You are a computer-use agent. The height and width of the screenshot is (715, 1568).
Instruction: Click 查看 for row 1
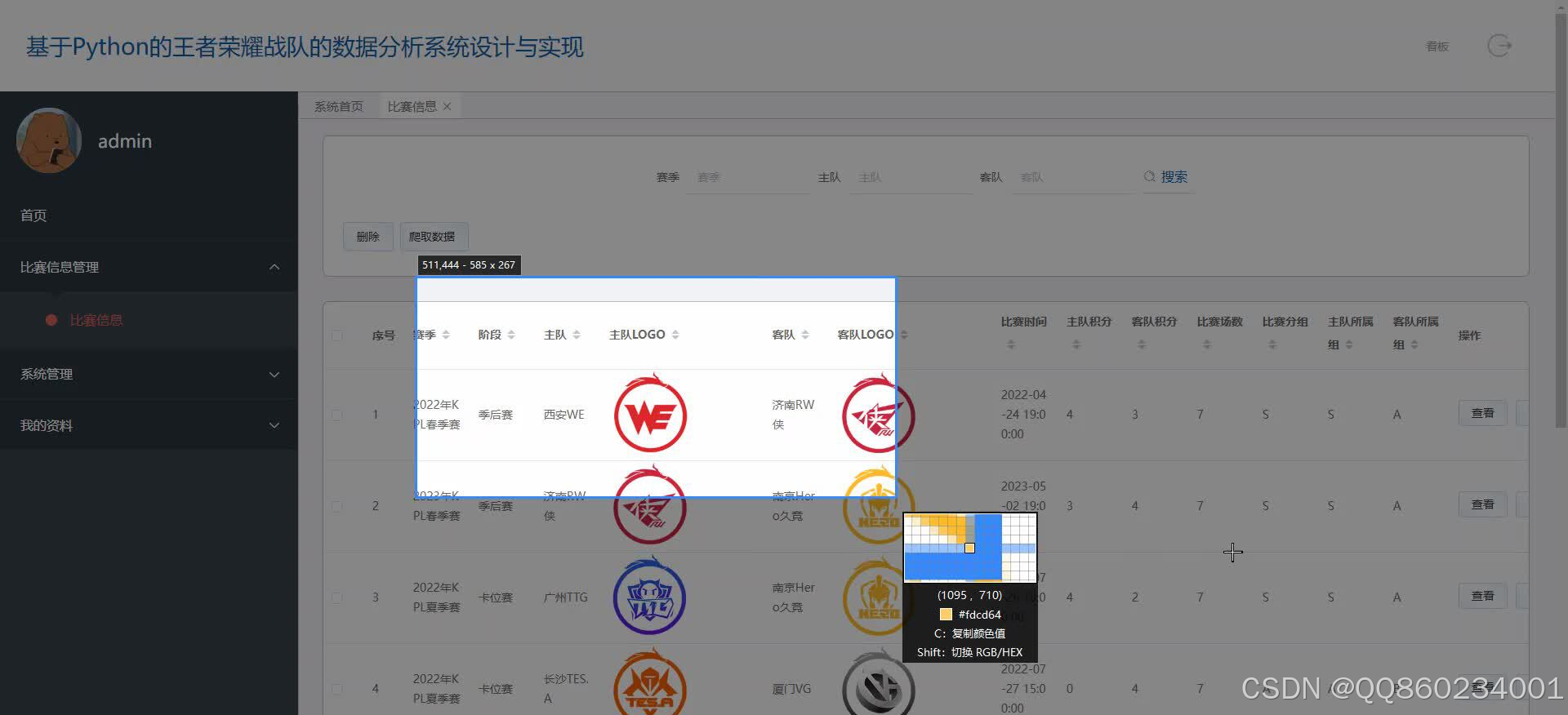pyautogui.click(x=1482, y=413)
